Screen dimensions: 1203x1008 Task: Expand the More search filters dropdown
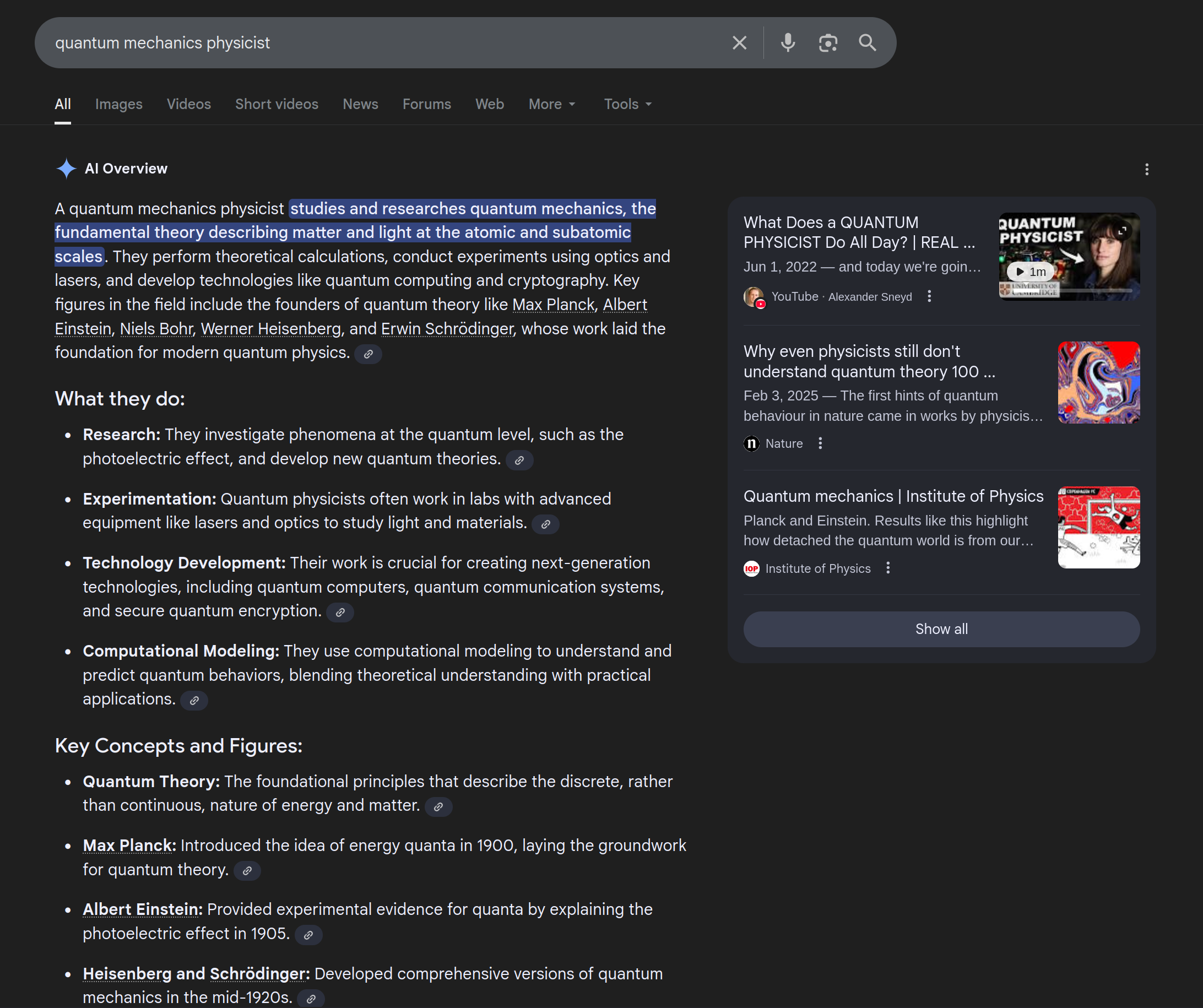coord(552,104)
